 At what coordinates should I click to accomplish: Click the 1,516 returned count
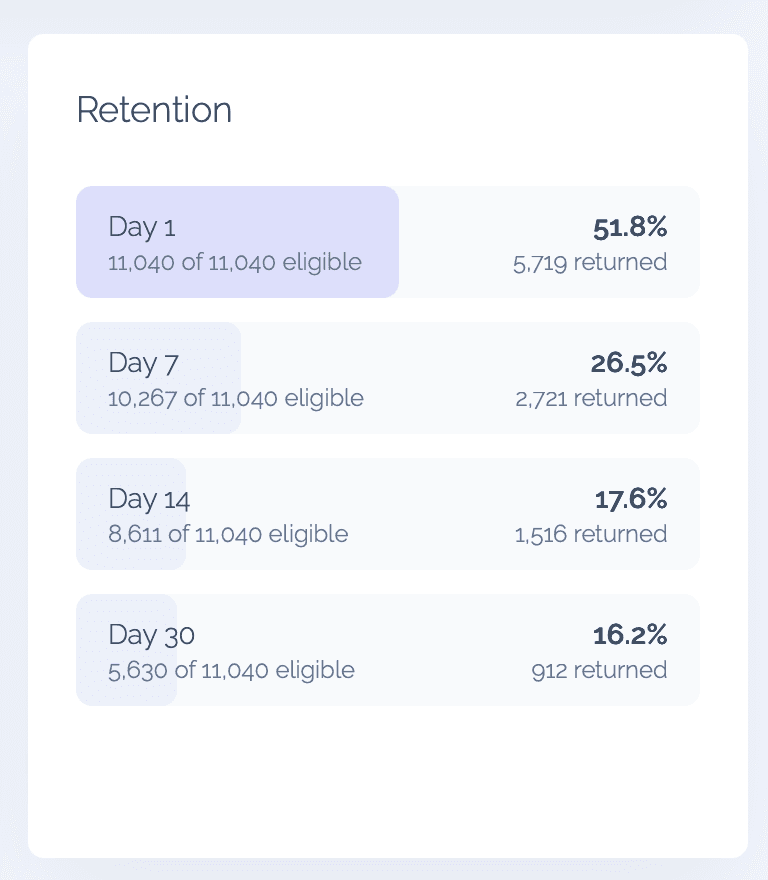(591, 534)
